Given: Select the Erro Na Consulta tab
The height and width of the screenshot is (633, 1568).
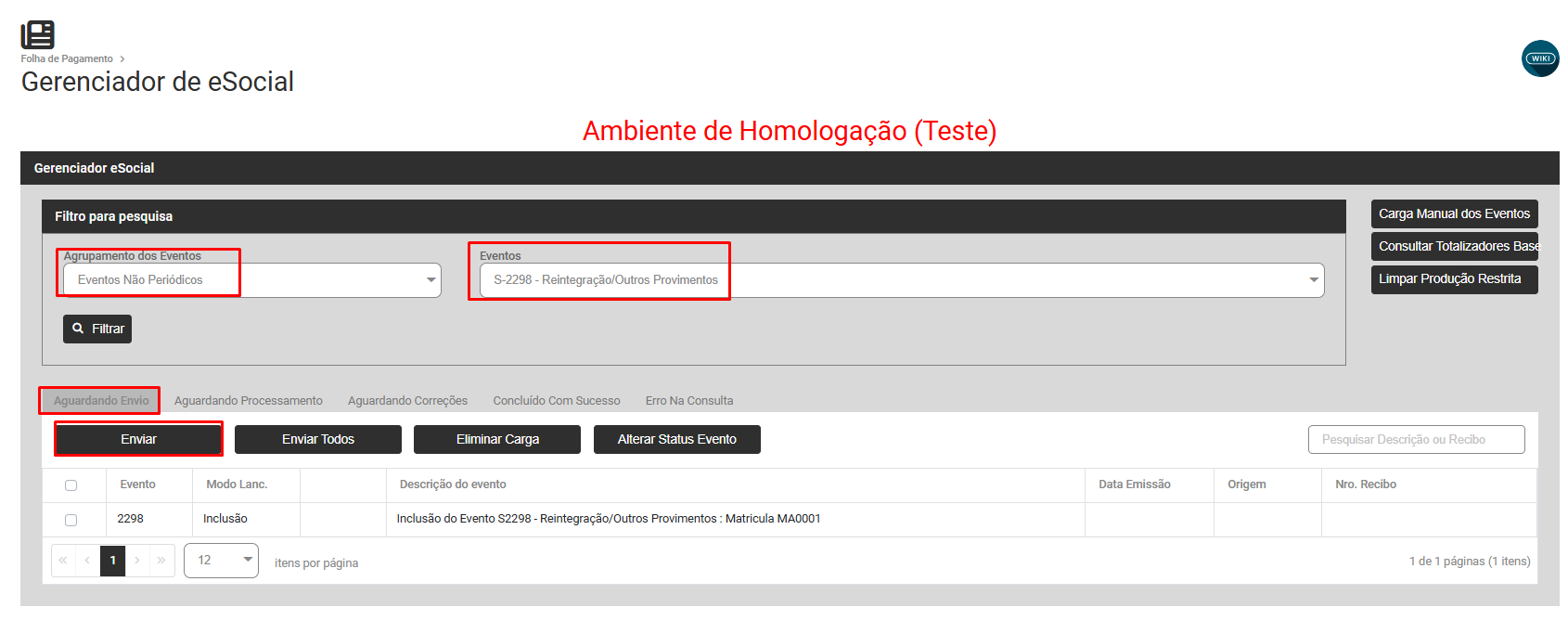Looking at the screenshot, I should coord(688,401).
